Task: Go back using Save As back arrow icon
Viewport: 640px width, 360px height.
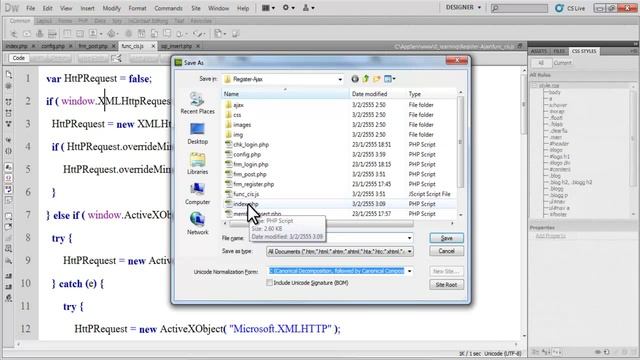Action: tap(355, 79)
